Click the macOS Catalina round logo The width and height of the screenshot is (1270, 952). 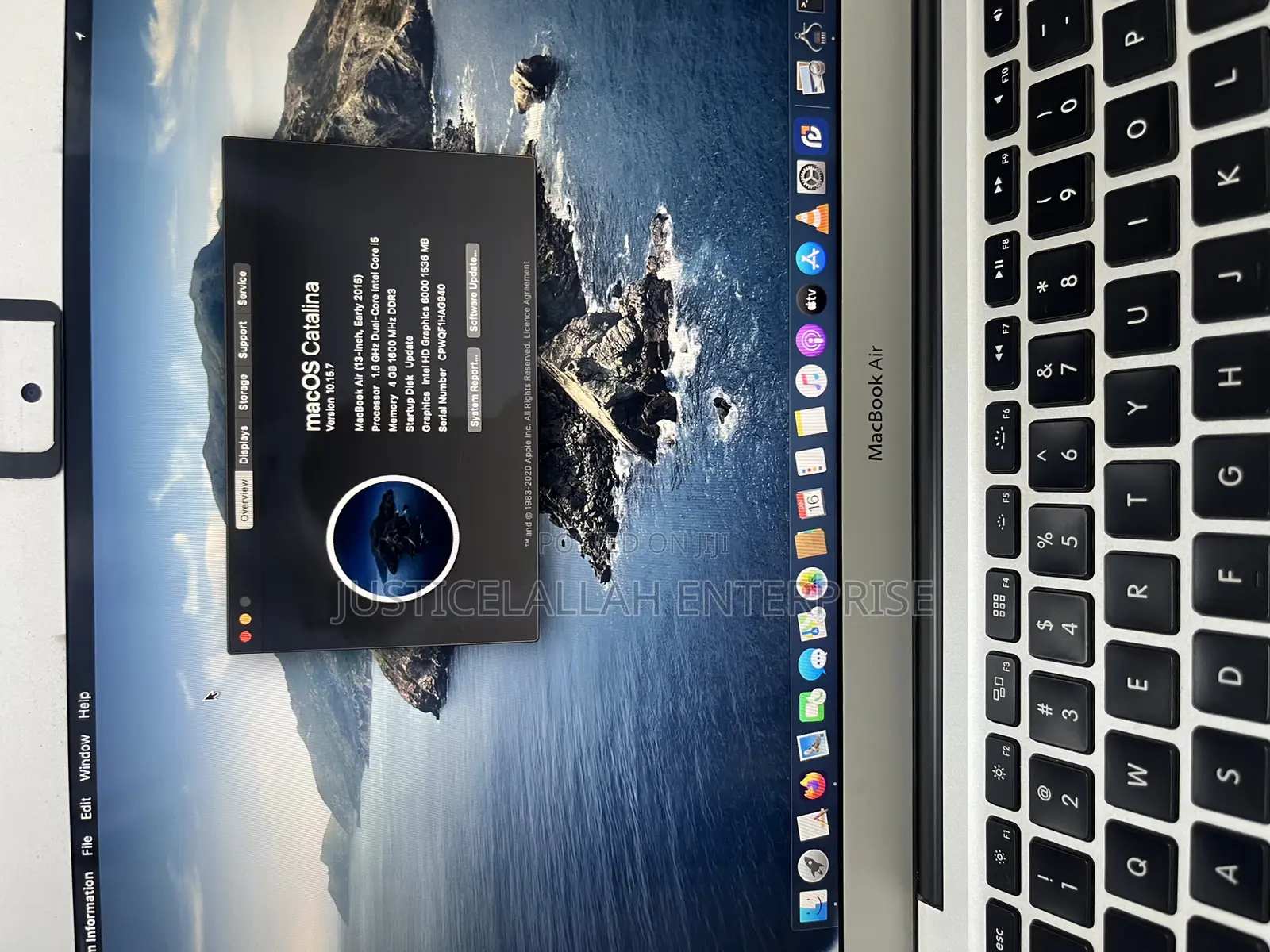point(394,539)
